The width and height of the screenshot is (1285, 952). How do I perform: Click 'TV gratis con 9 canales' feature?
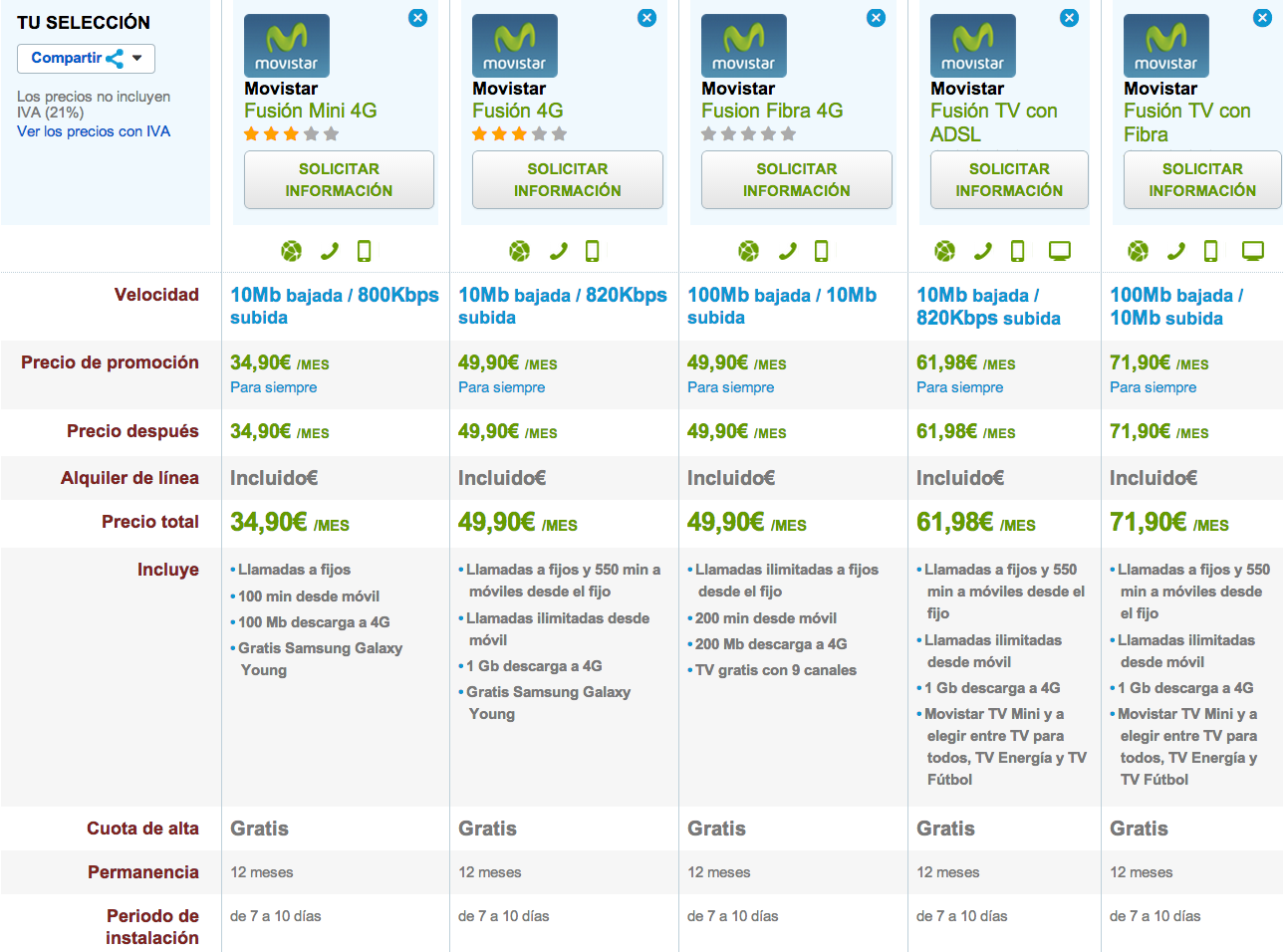coord(776,670)
